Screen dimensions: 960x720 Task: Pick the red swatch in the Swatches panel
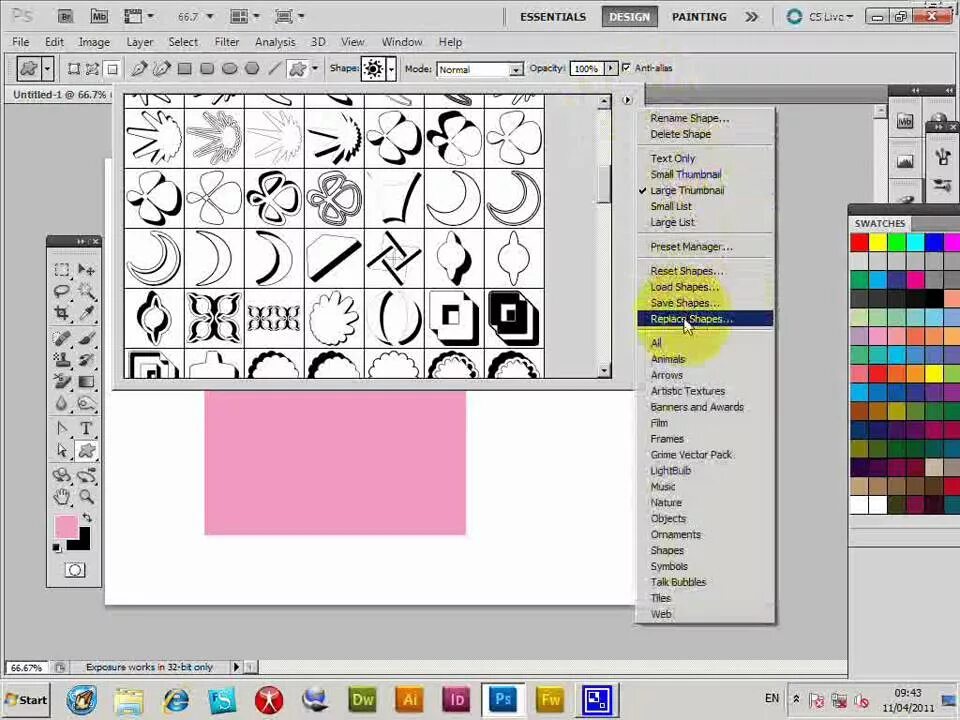[x=860, y=242]
